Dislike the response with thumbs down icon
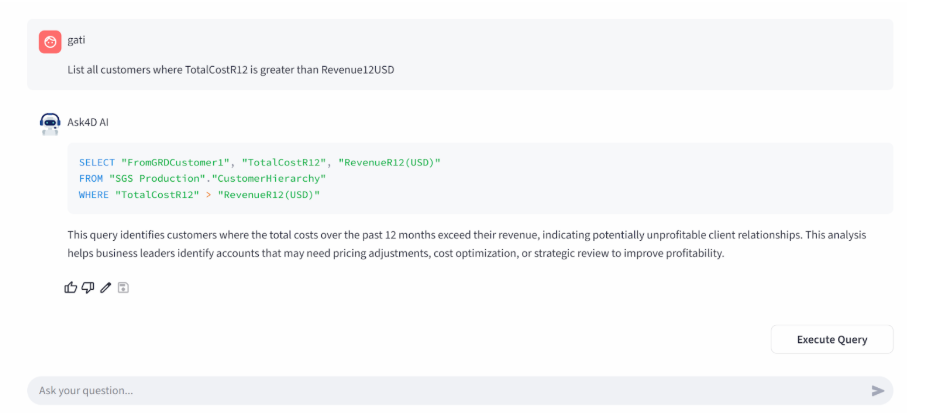 pos(88,288)
